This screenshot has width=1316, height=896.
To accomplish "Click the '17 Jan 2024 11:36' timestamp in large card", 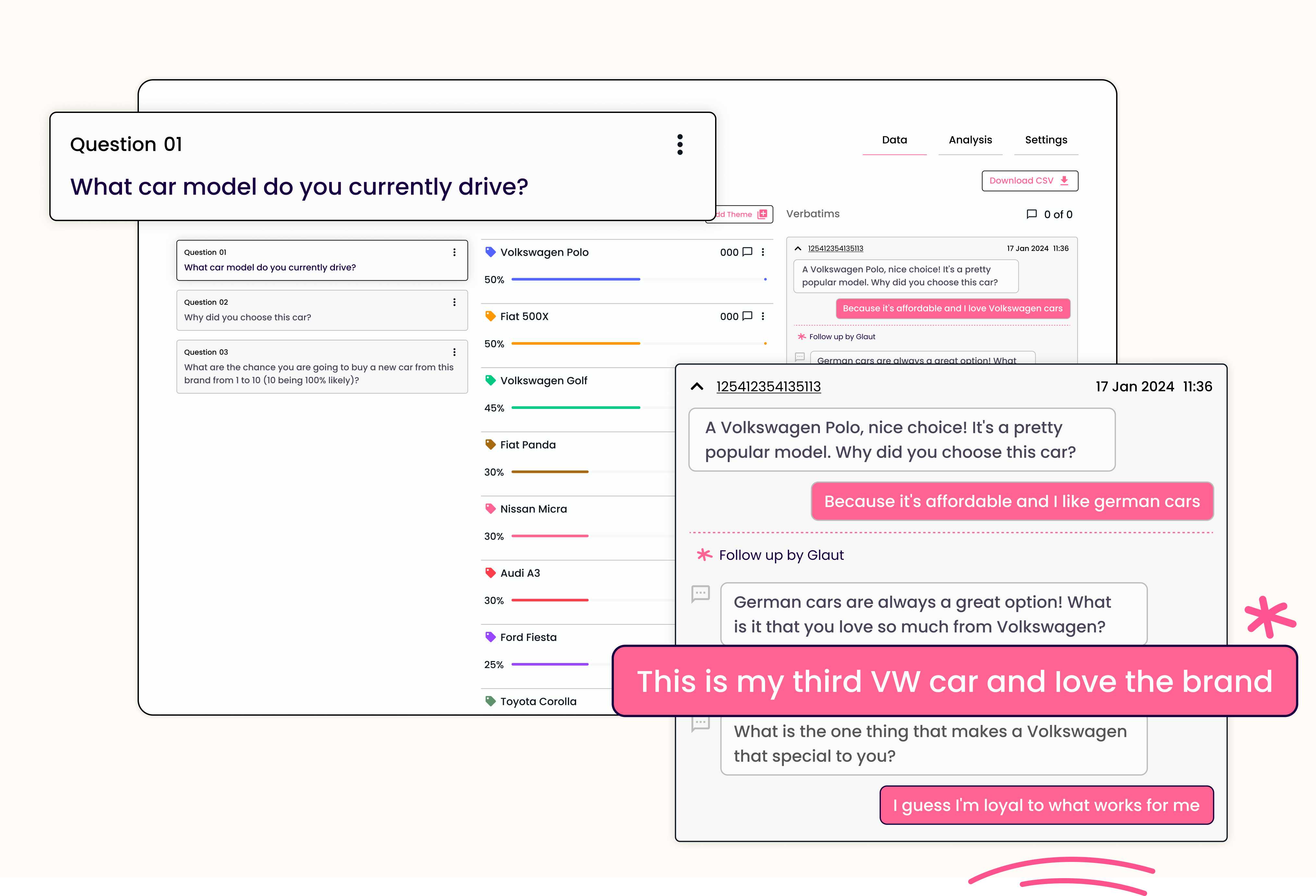I will (x=1153, y=386).
